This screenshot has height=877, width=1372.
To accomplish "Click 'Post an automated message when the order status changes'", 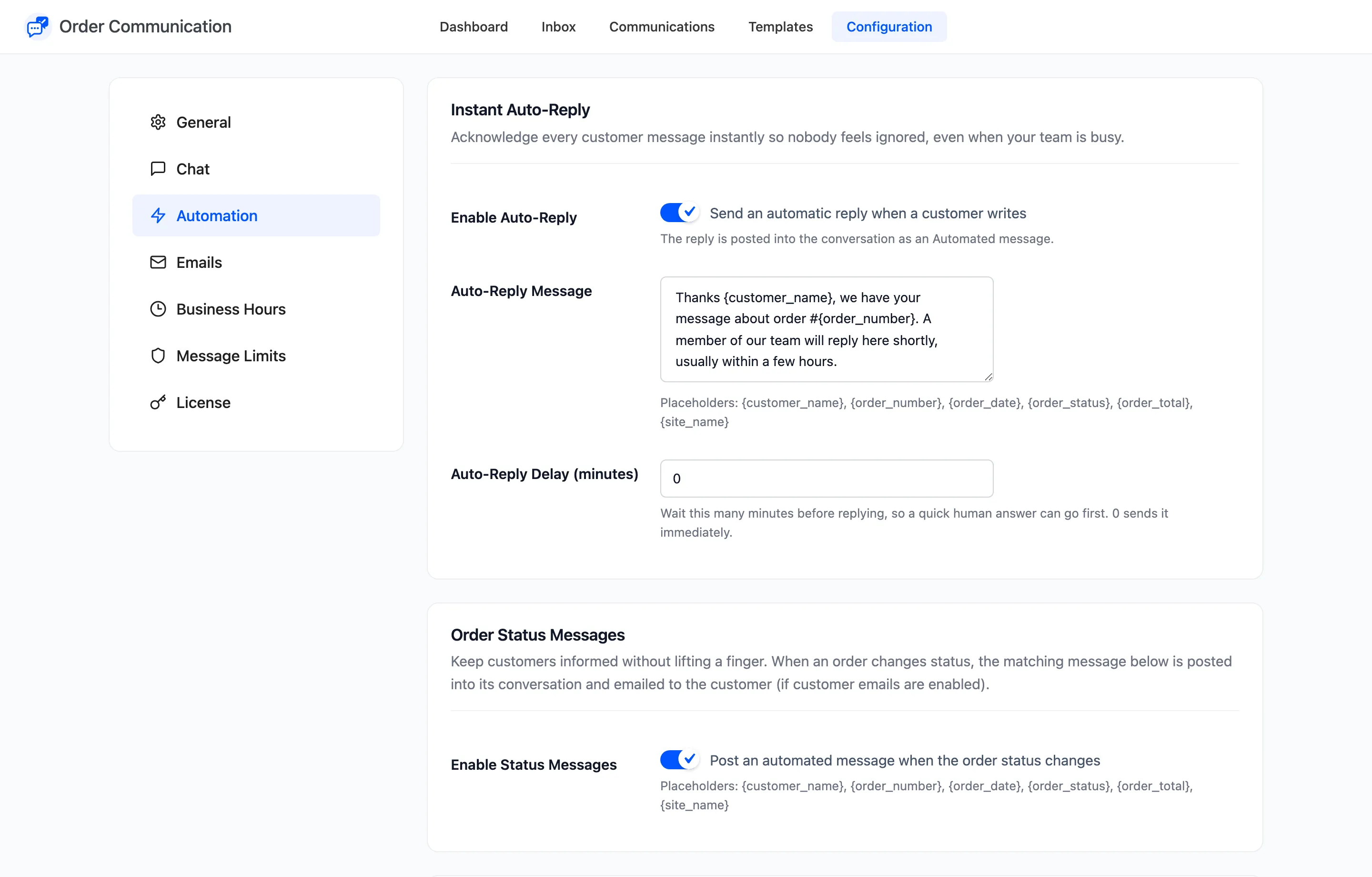I will click(x=905, y=760).
